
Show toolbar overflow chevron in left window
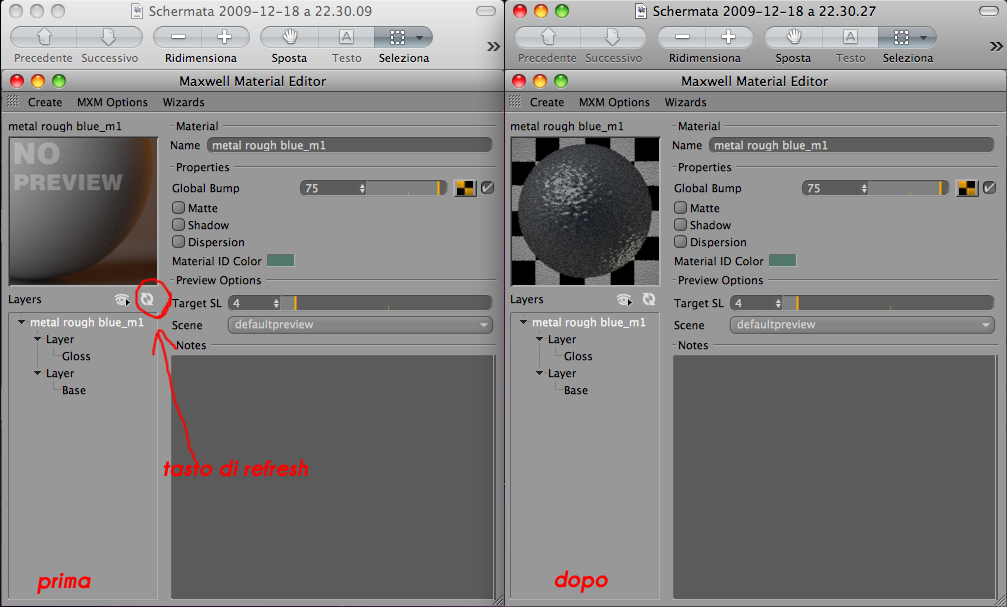point(493,46)
